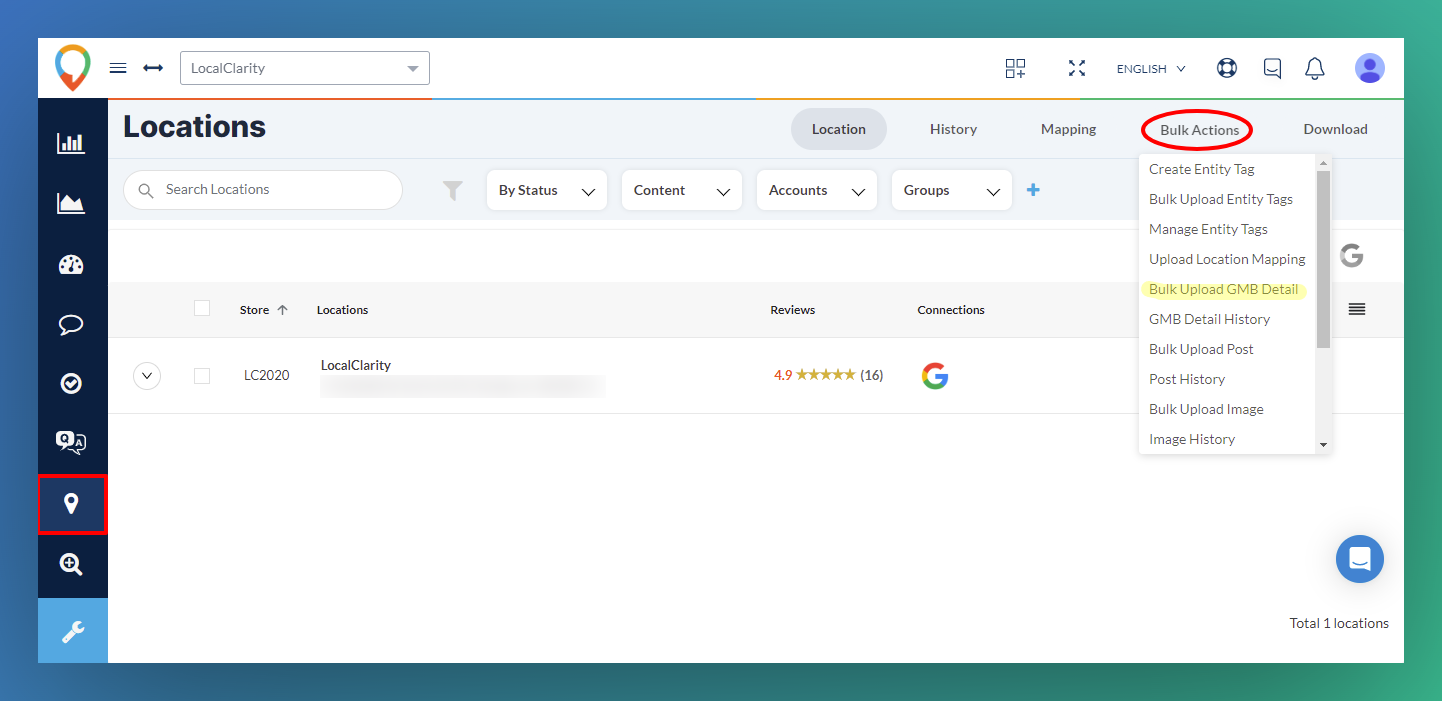Click the LC2020 store code
The width and height of the screenshot is (1442, 701).
point(267,376)
